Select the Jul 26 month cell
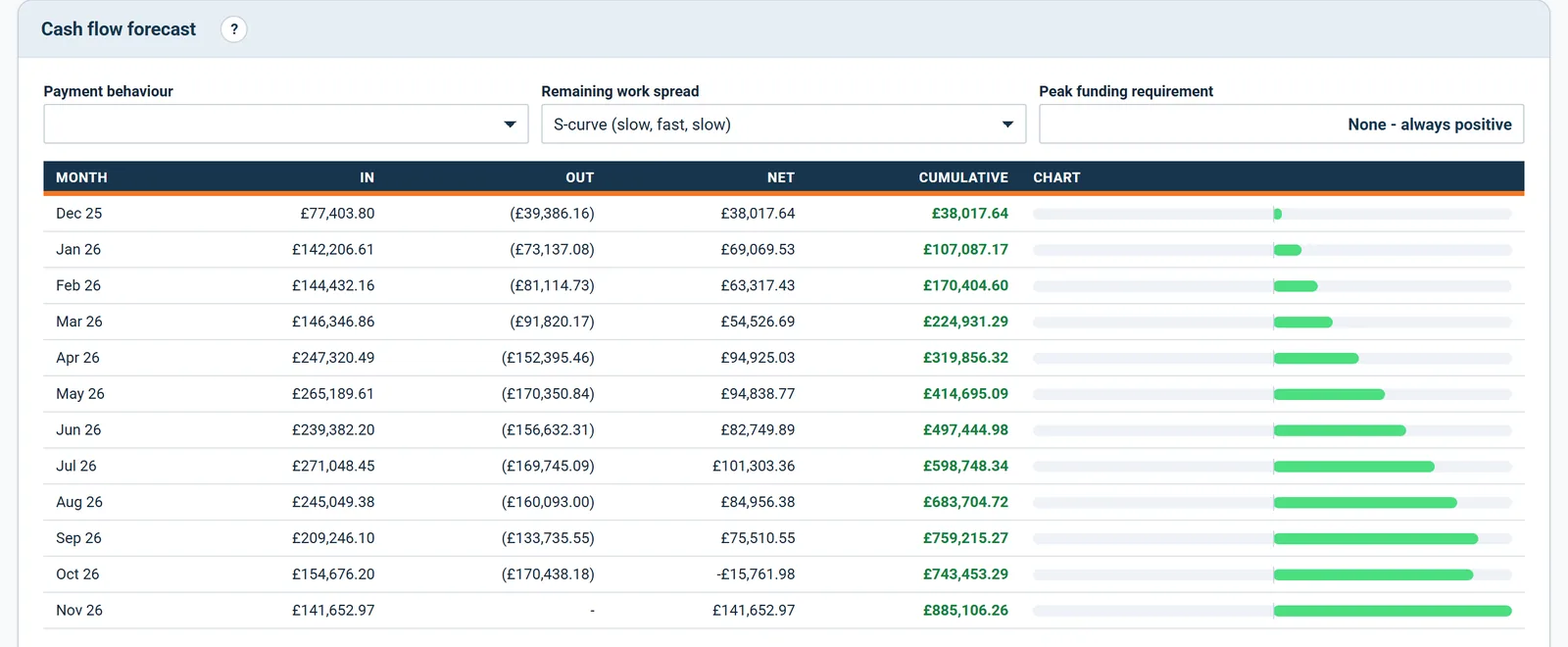Viewport: 1568px width, 647px height. click(76, 467)
